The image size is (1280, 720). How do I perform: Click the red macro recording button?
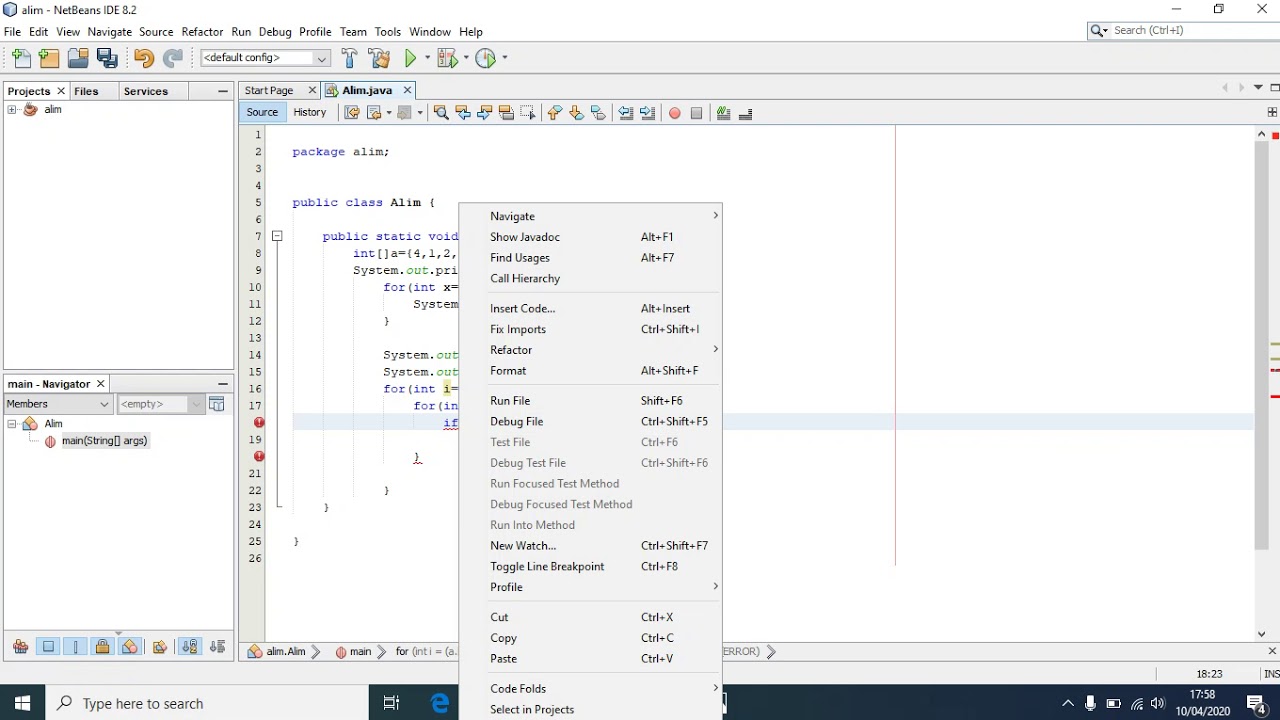(674, 113)
